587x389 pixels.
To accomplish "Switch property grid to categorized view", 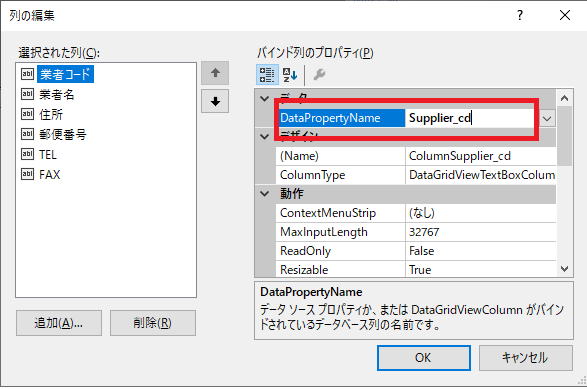I will (x=267, y=74).
